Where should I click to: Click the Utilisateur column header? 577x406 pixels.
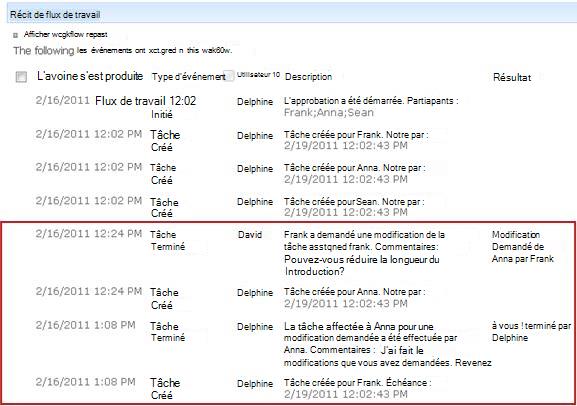click(x=258, y=75)
